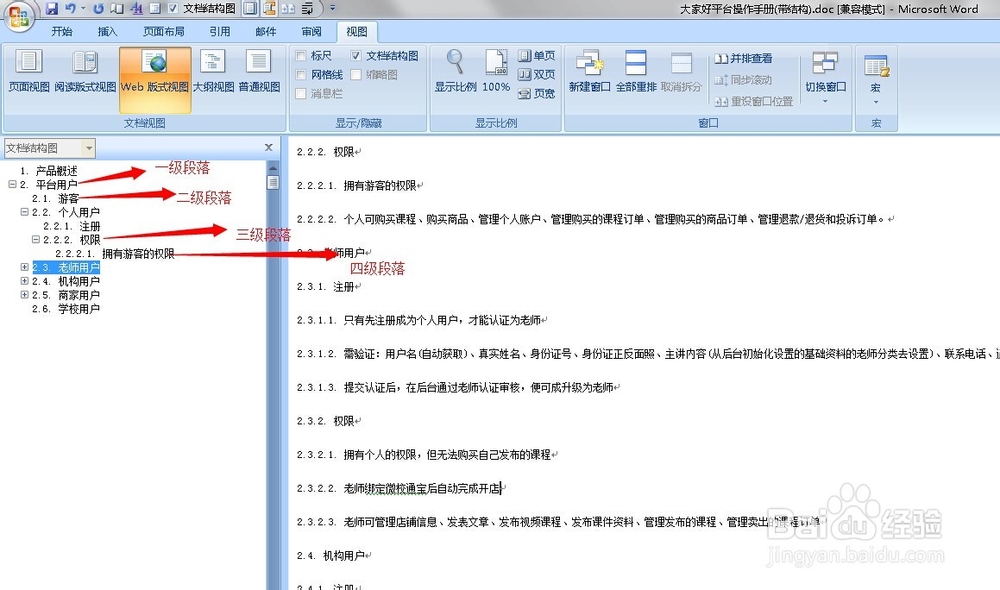Click 并排查看 view side by side
The width and height of the screenshot is (1000, 590).
[743, 59]
